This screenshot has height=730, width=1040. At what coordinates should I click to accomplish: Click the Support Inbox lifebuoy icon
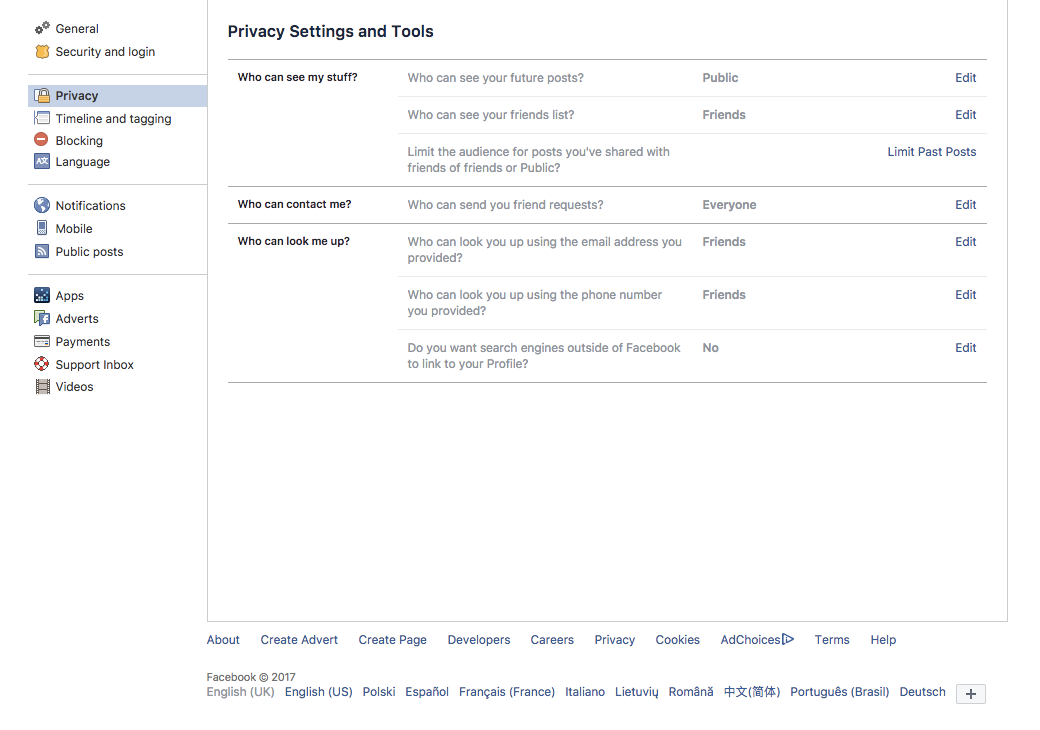click(42, 364)
